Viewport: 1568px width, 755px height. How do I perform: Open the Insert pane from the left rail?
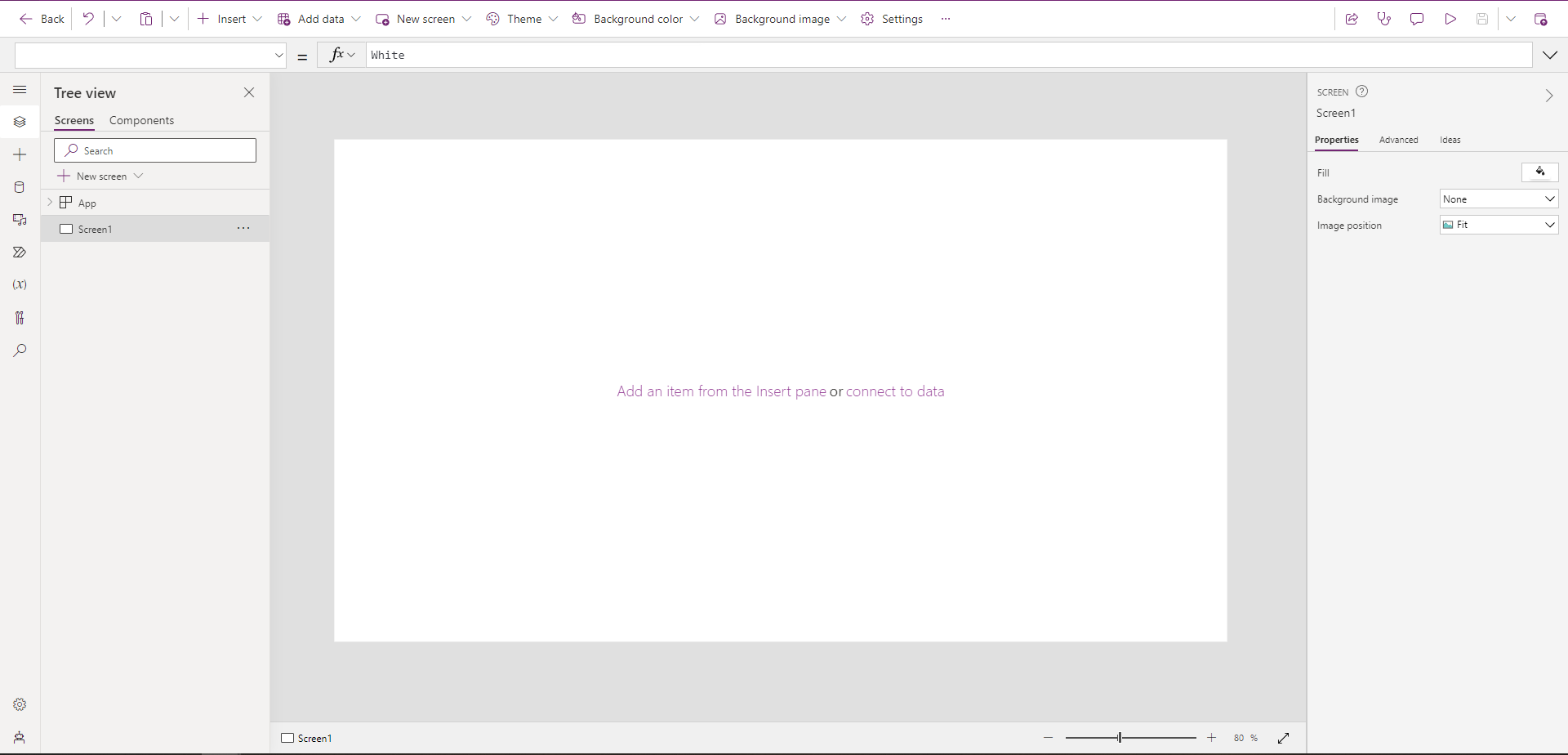[20, 154]
